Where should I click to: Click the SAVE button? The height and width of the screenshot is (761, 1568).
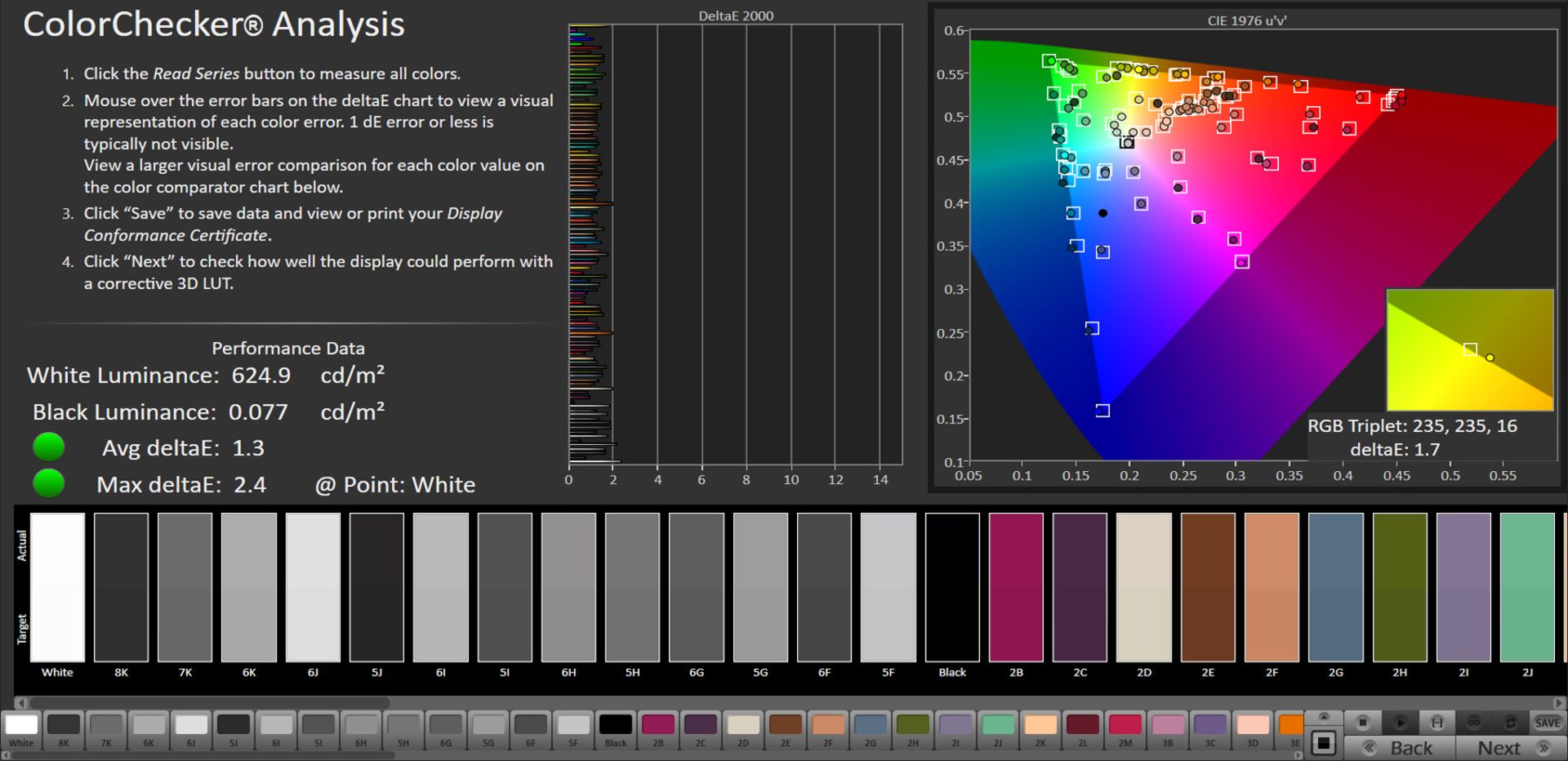1548,723
